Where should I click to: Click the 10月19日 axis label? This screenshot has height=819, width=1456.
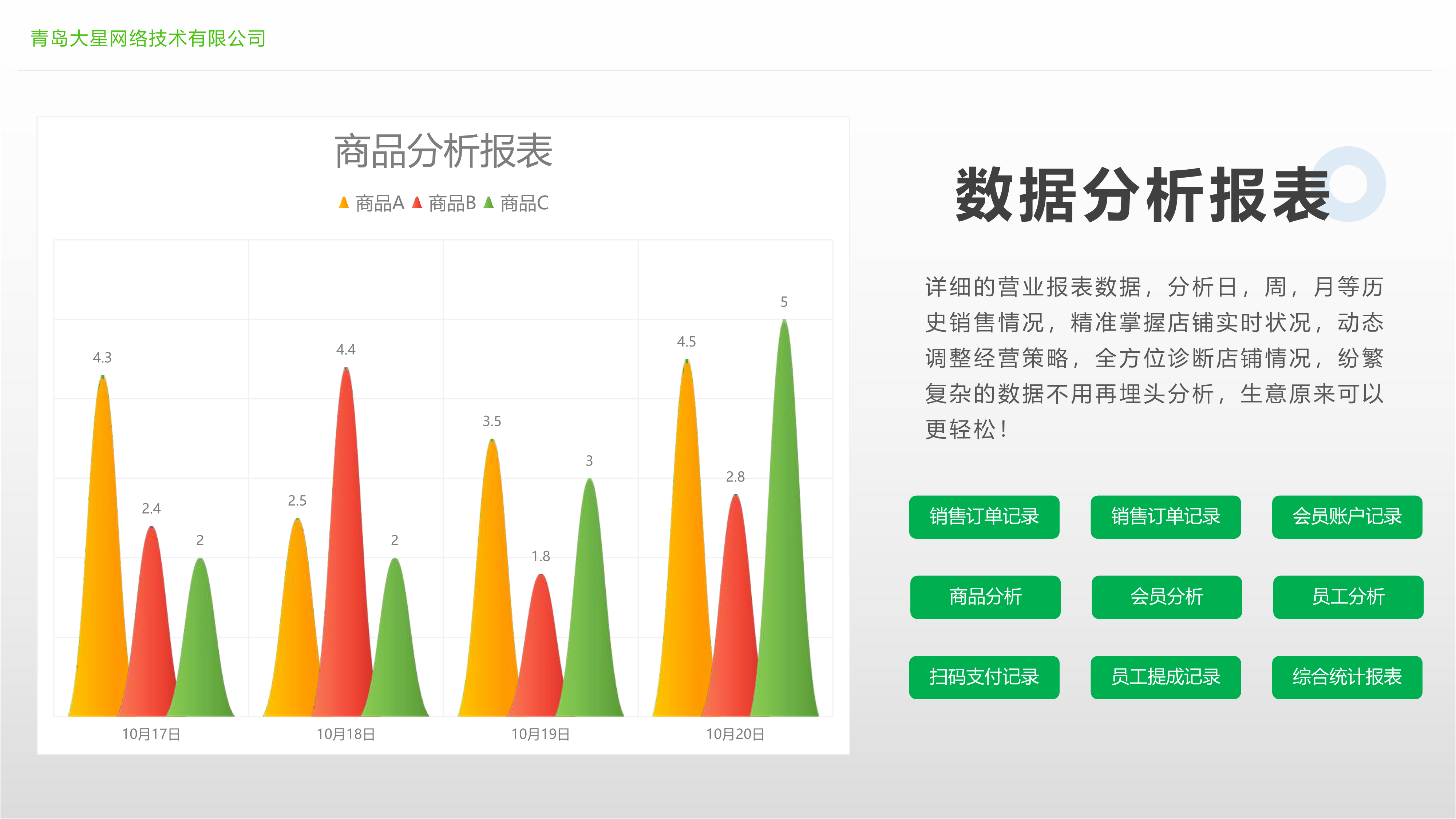[540, 734]
